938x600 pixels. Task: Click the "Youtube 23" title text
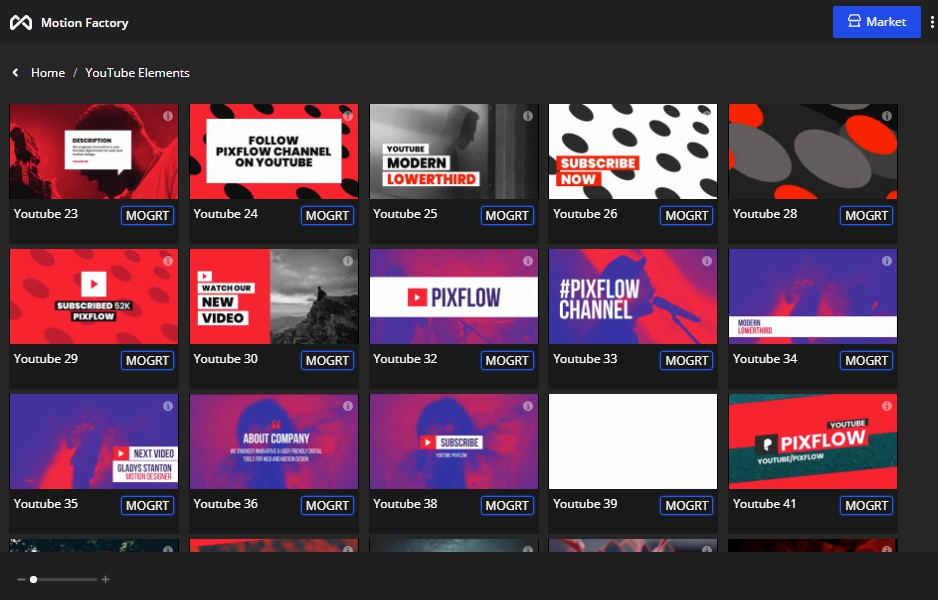click(x=46, y=214)
